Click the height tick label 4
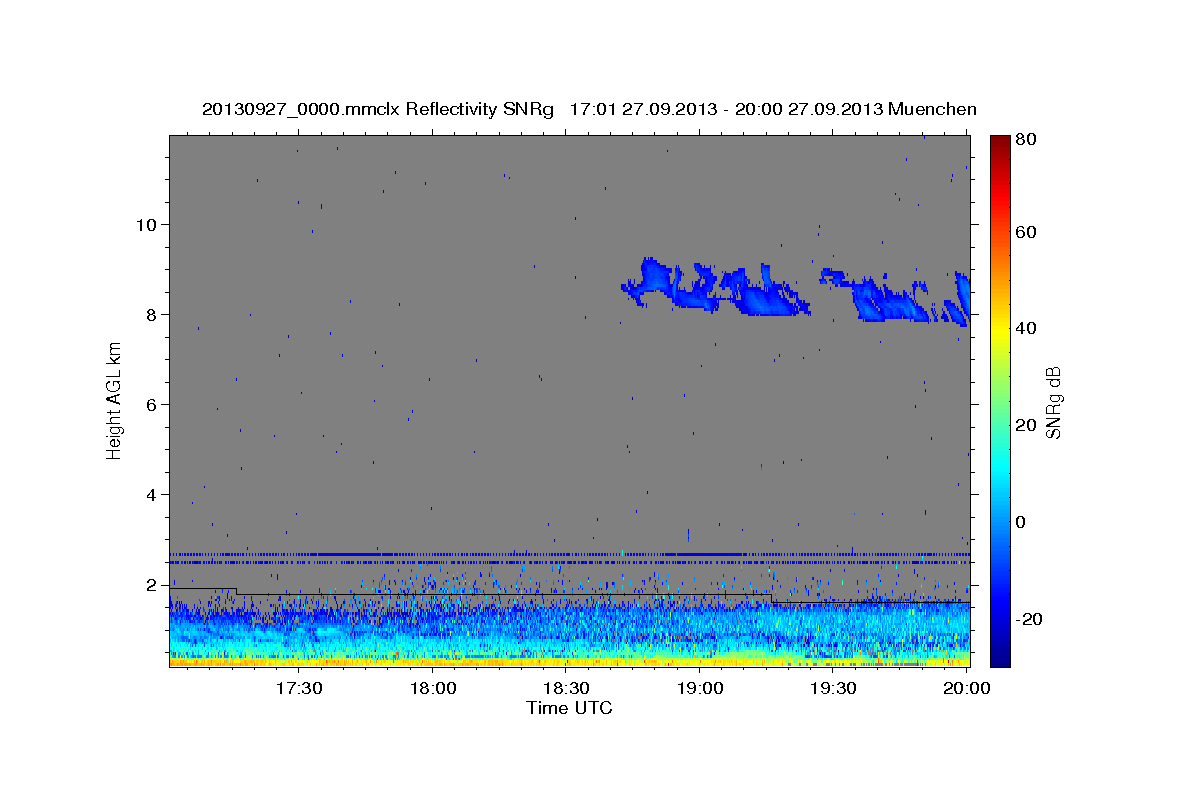1200x800 pixels. tap(152, 495)
